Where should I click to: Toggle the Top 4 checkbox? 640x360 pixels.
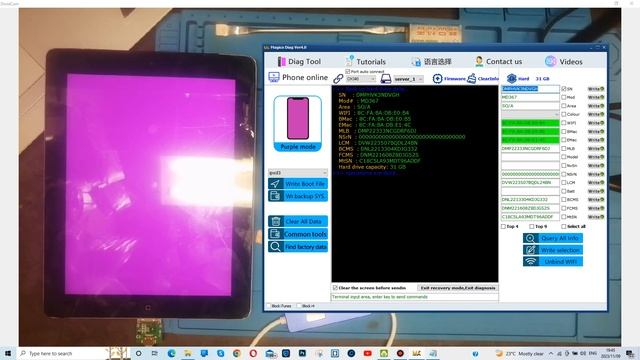503,226
